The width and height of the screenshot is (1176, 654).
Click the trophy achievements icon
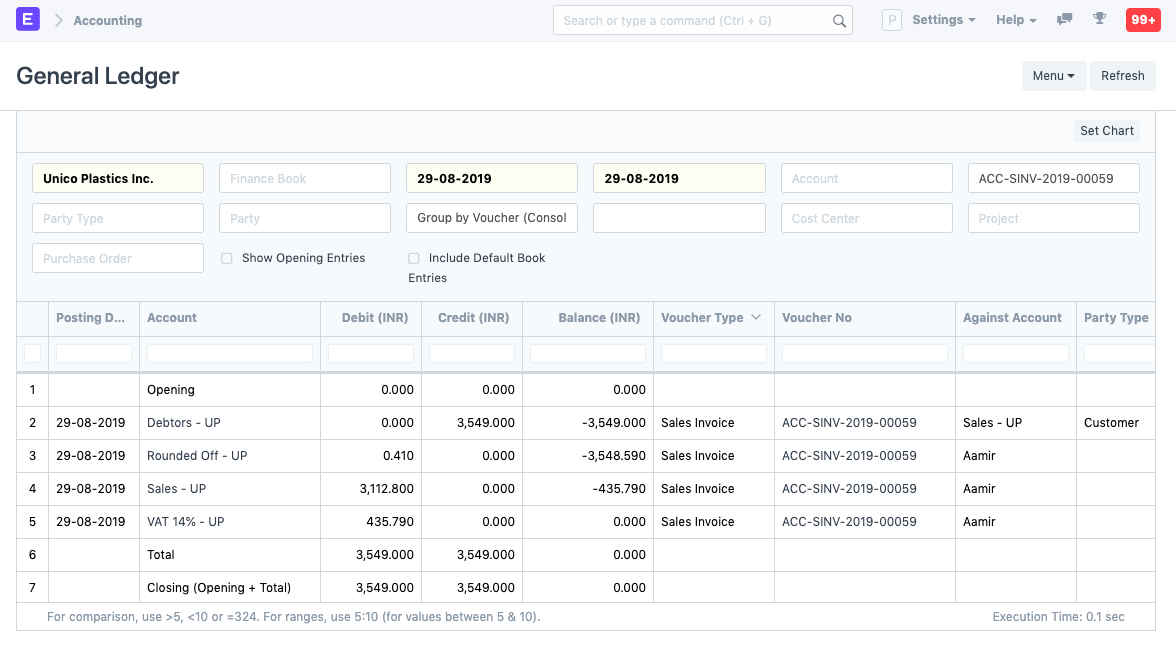click(1100, 19)
